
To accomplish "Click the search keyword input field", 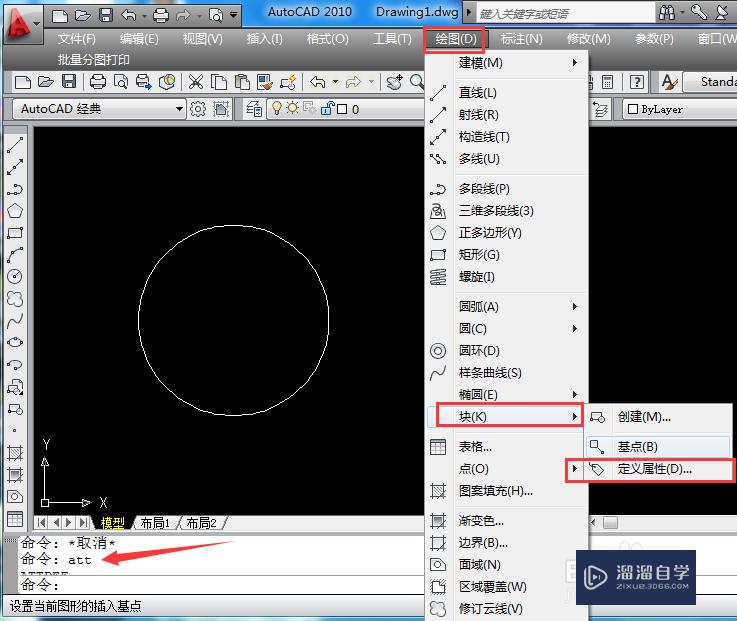I will (x=565, y=14).
